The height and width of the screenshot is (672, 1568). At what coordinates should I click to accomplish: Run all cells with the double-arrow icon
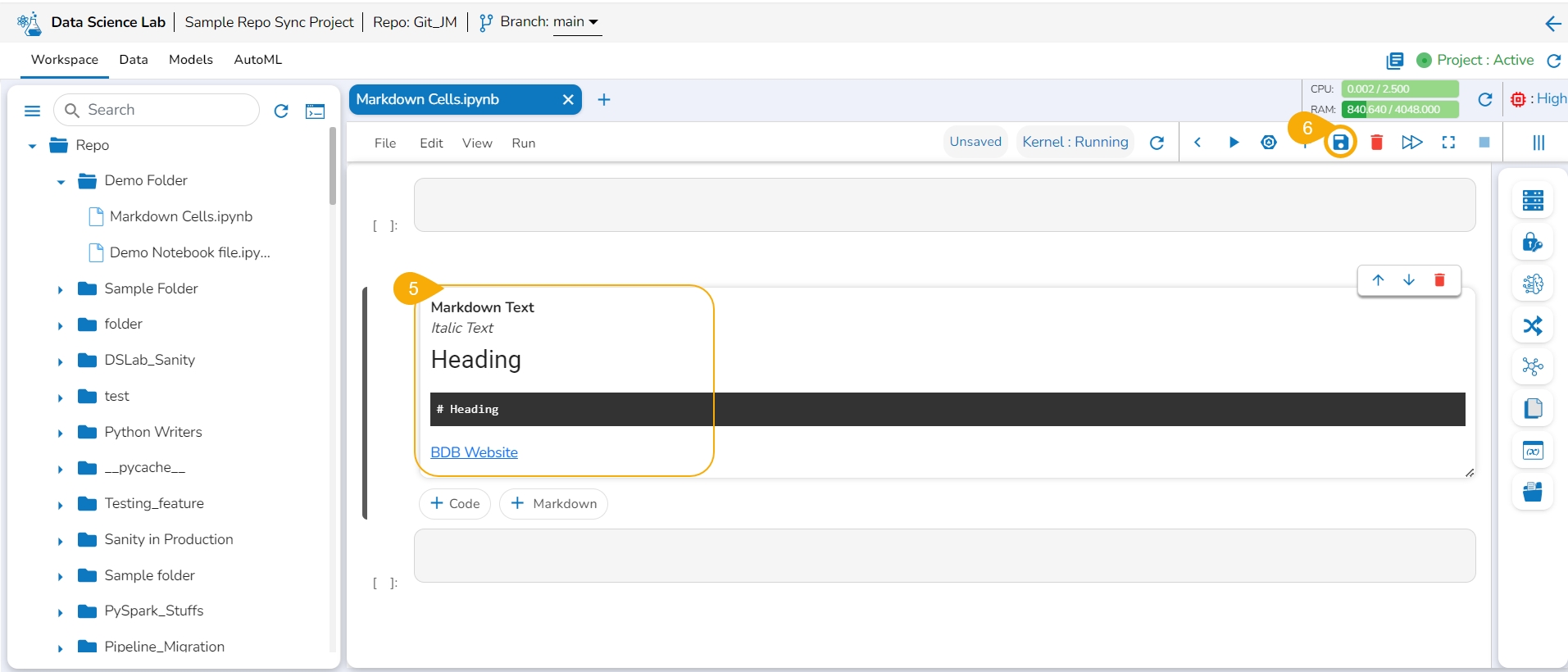pos(1412,143)
